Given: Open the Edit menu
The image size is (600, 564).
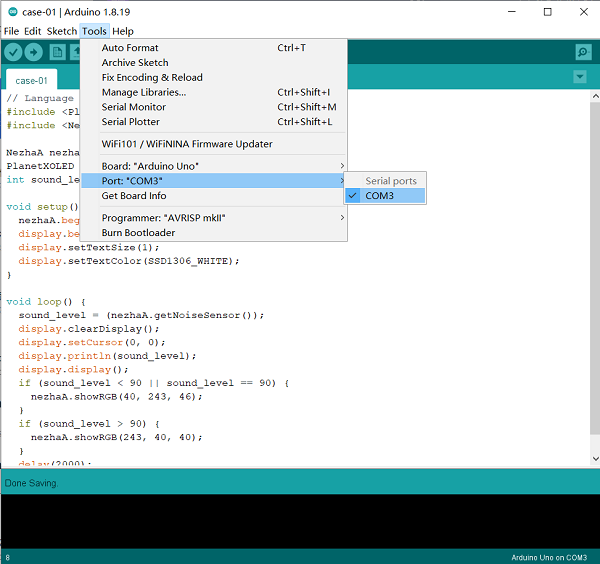Looking at the screenshot, I should tap(33, 31).
